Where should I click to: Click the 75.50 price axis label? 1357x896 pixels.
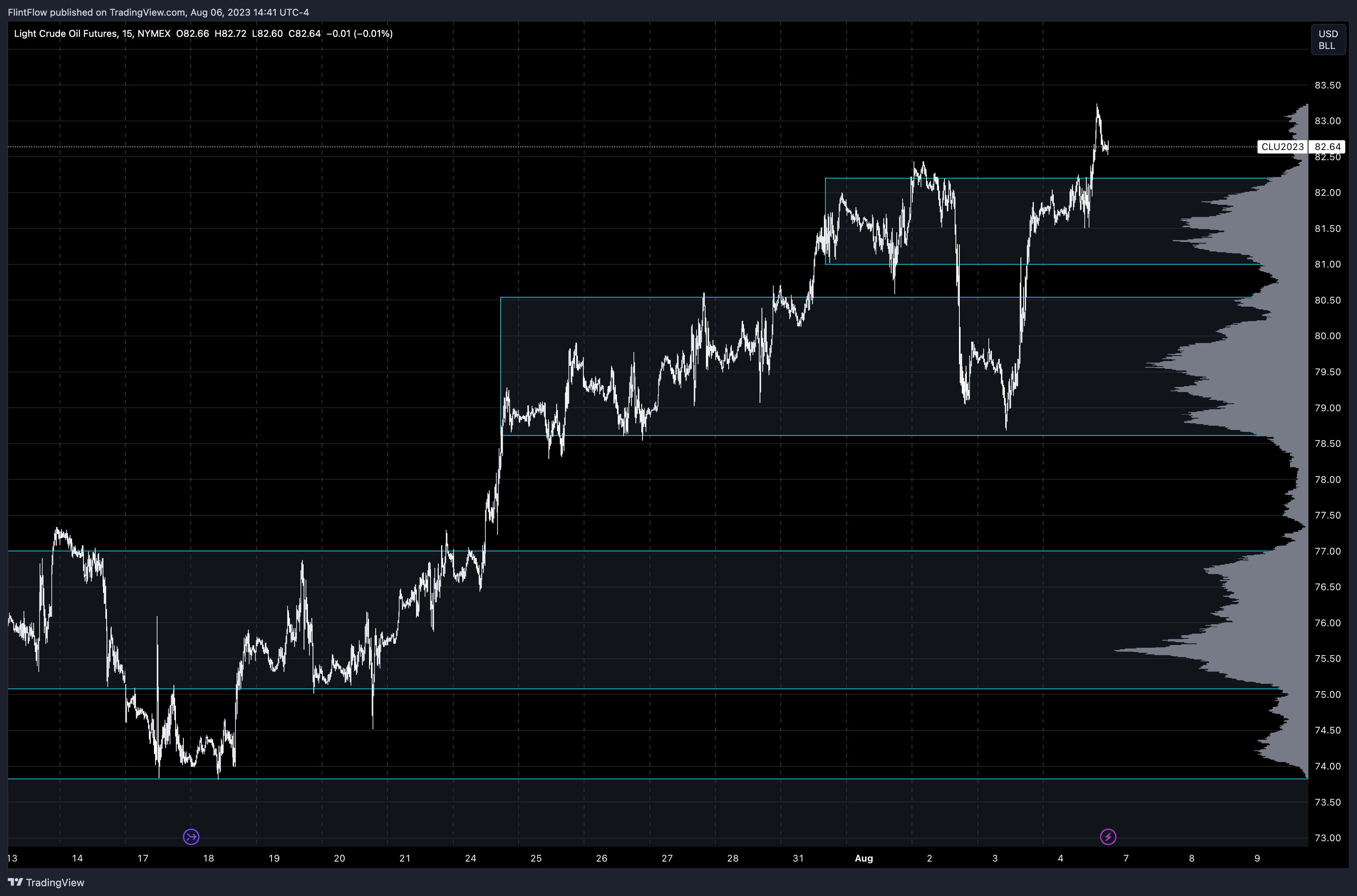pyautogui.click(x=1327, y=658)
